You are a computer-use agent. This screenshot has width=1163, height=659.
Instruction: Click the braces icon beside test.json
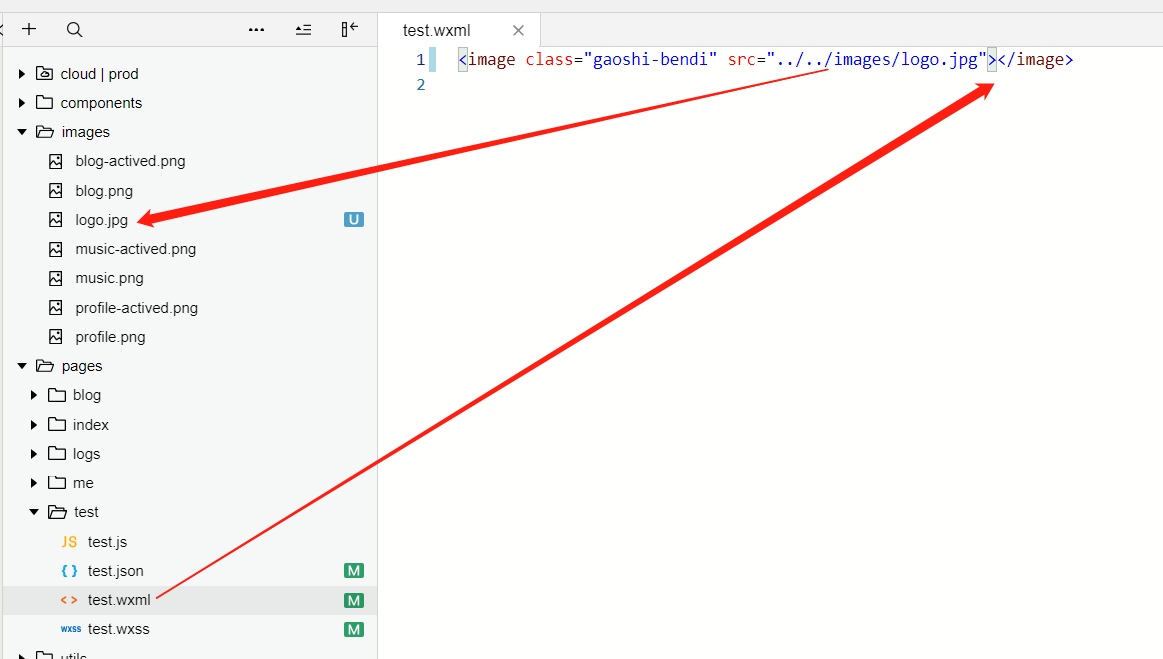click(69, 571)
